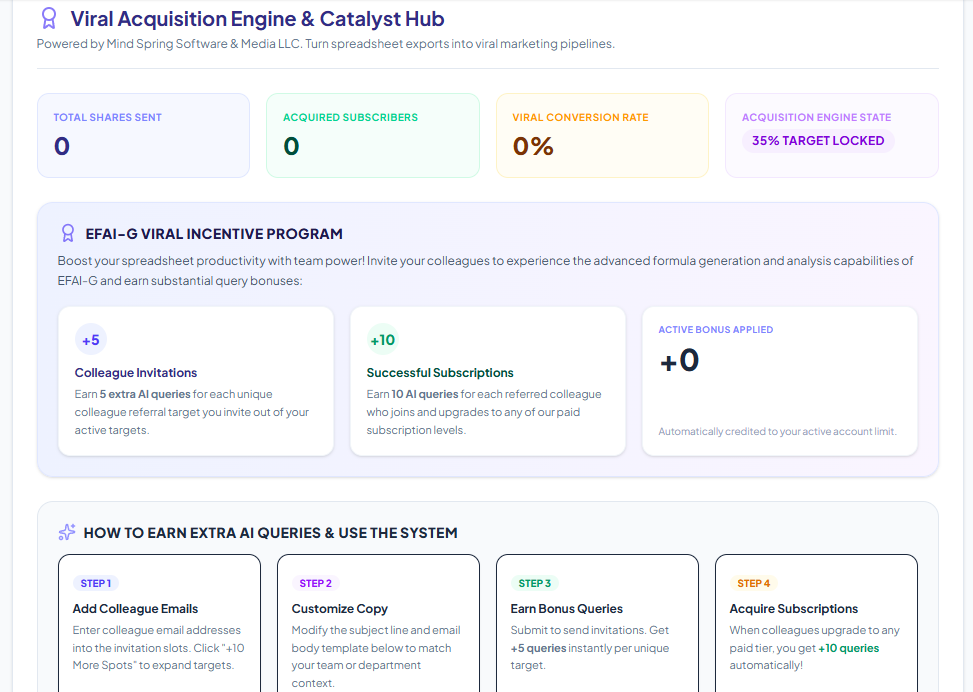The height and width of the screenshot is (692, 973).
Task: Click the Add Colleague Emails step title
Action: click(x=135, y=609)
